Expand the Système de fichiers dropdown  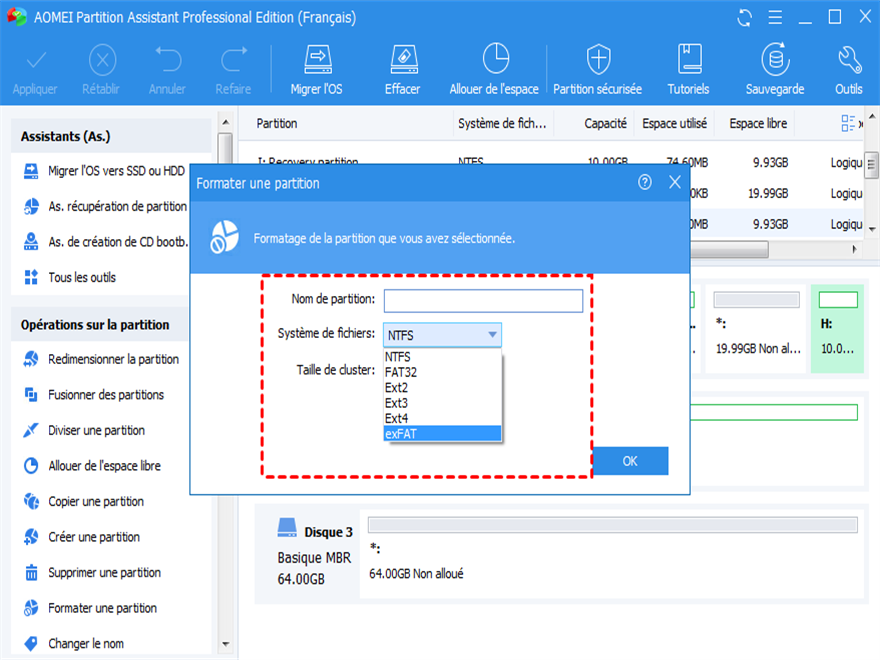(442, 335)
